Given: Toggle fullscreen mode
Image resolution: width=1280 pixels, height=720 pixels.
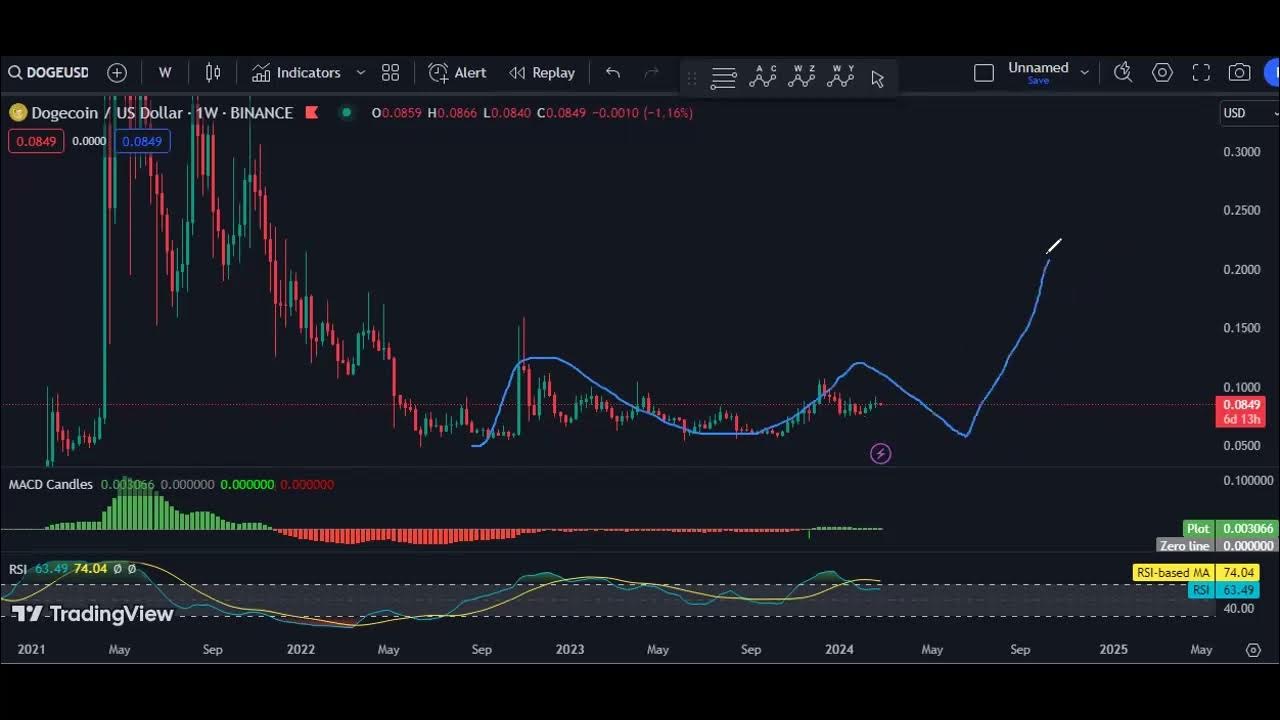Looking at the screenshot, I should click(x=1201, y=73).
